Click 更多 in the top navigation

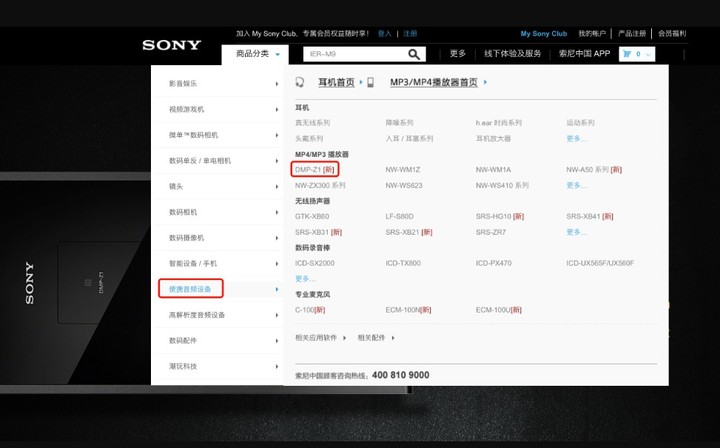pyautogui.click(x=458, y=54)
